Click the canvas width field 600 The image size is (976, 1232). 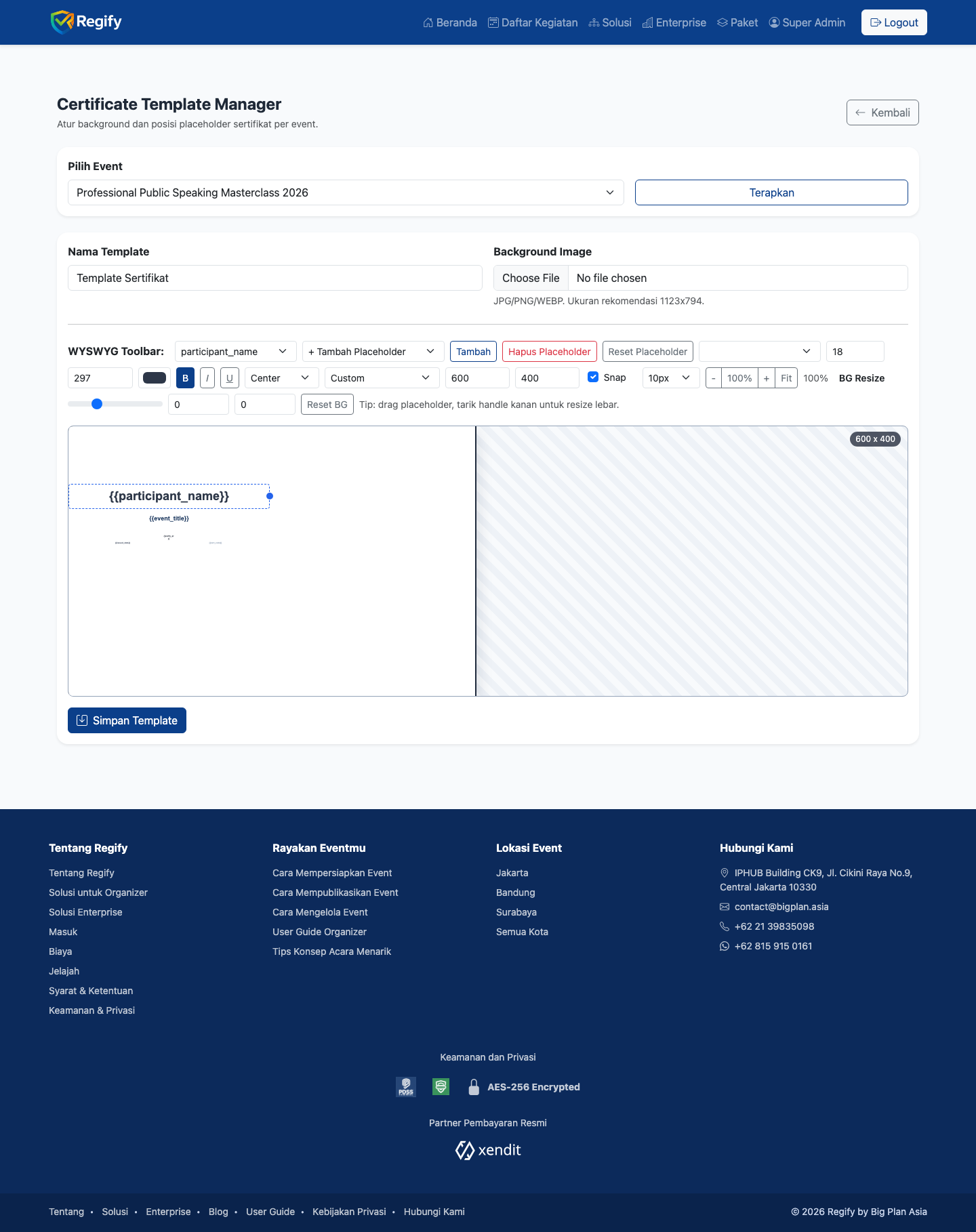click(477, 378)
